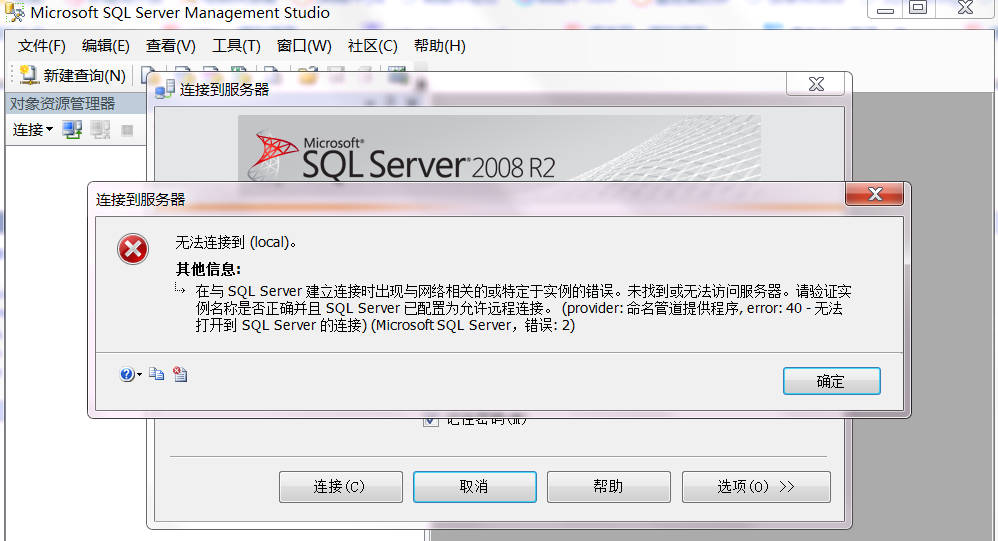The height and width of the screenshot is (541, 998).
Task: Open the 编辑(E) menu
Action: click(106, 46)
